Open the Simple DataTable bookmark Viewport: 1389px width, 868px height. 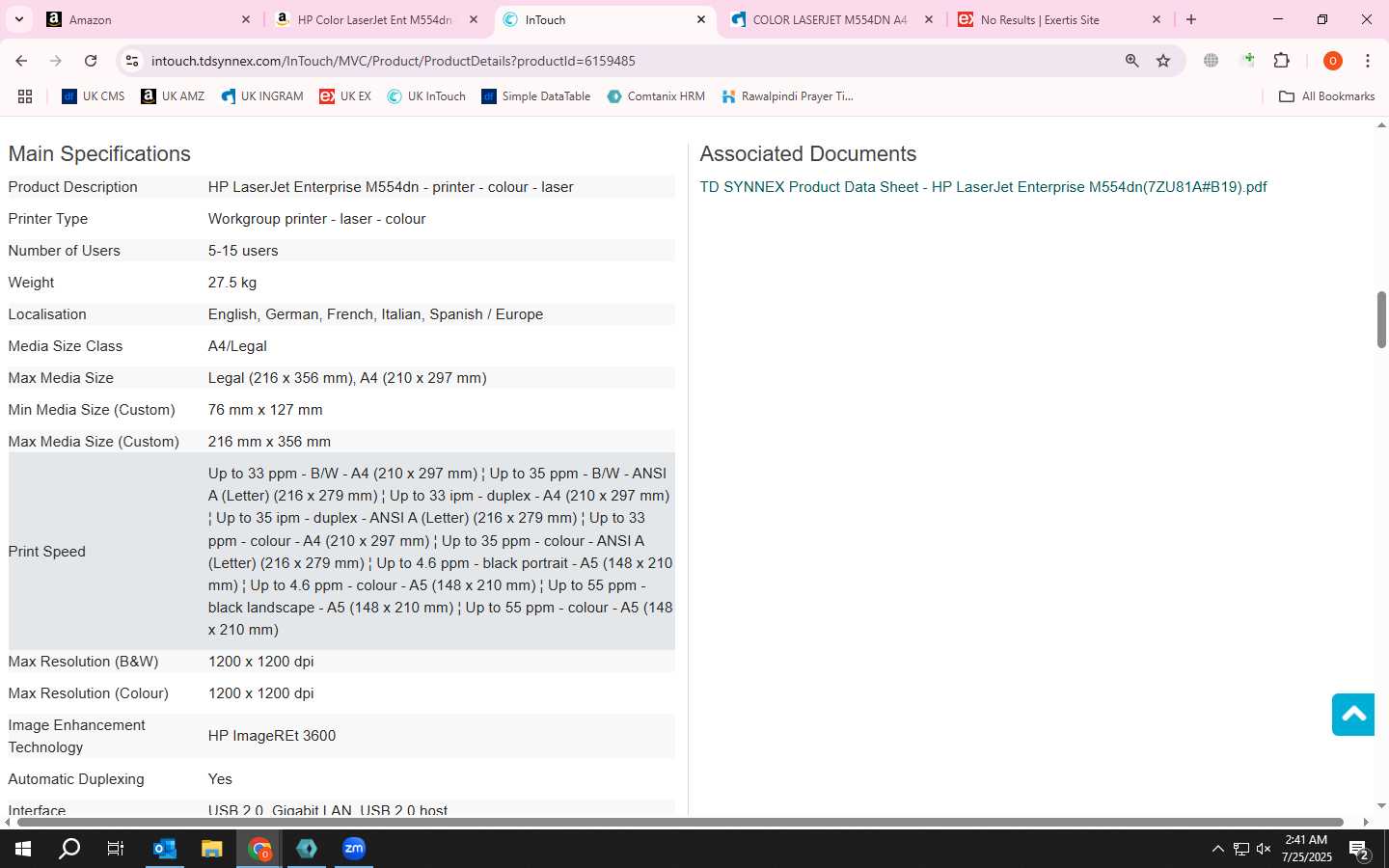(x=535, y=96)
